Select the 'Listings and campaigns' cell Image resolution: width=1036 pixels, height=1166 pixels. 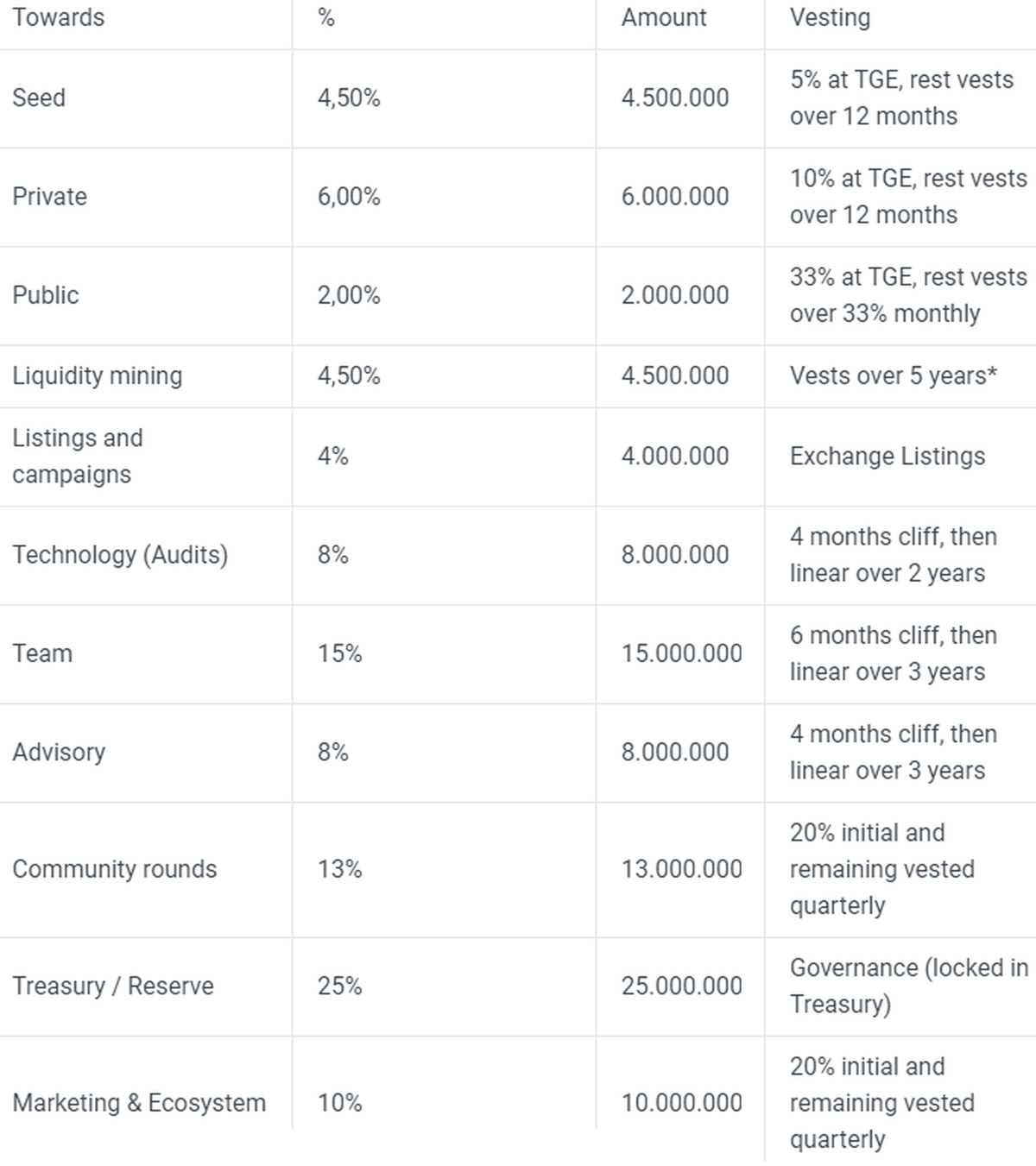tap(78, 456)
